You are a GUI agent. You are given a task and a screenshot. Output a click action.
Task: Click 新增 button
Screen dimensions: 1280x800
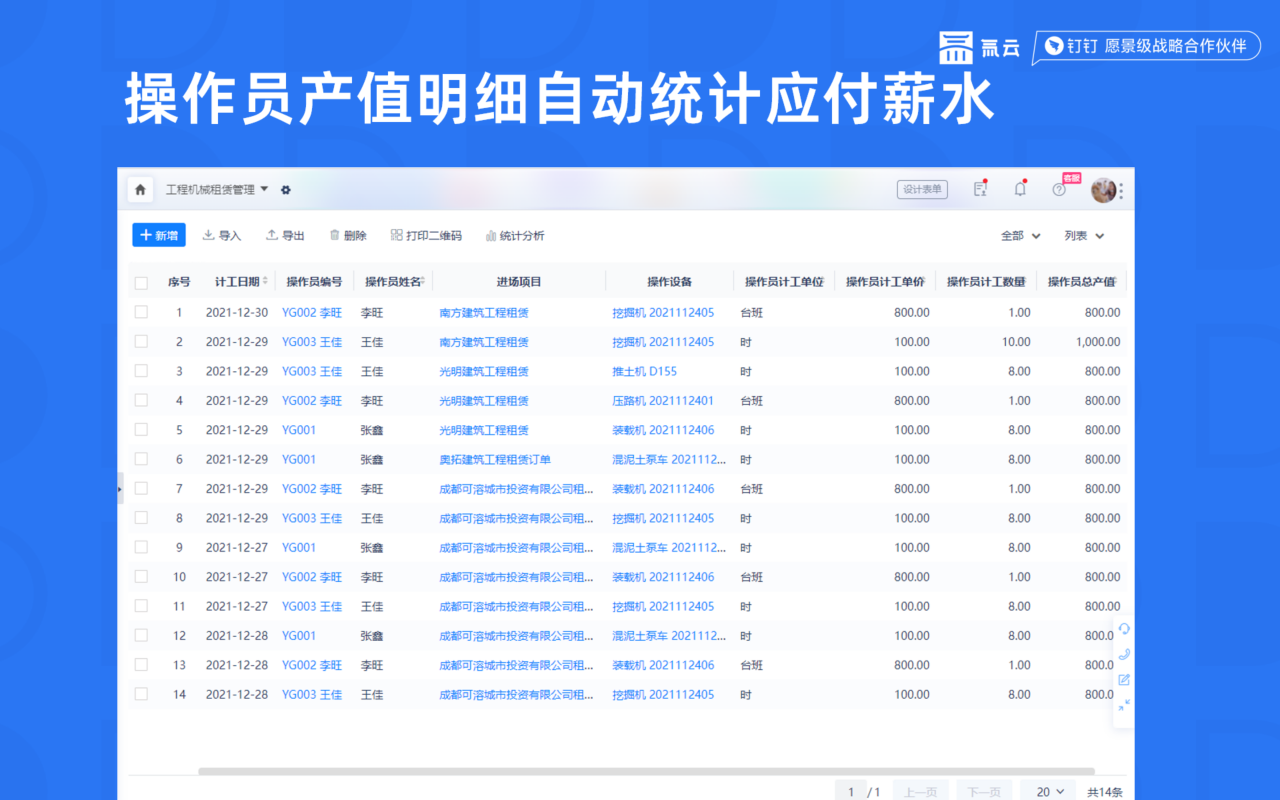click(159, 235)
